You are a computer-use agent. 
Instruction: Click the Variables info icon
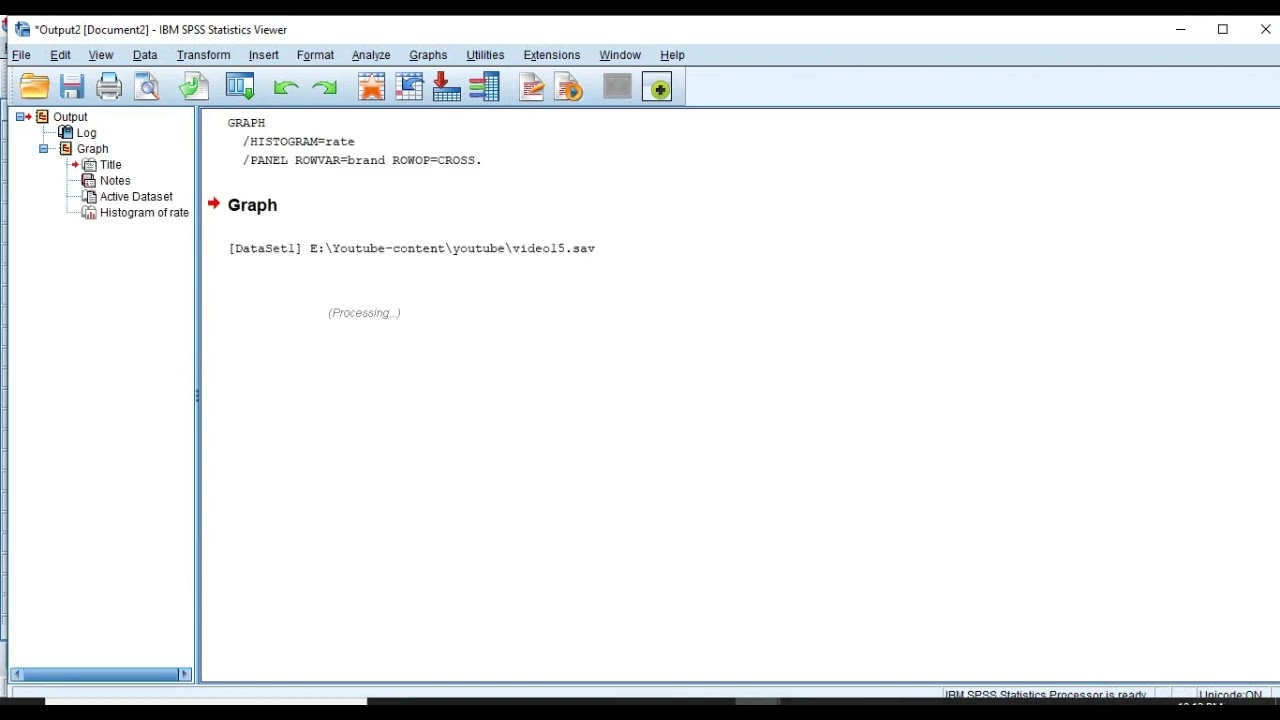tap(485, 87)
